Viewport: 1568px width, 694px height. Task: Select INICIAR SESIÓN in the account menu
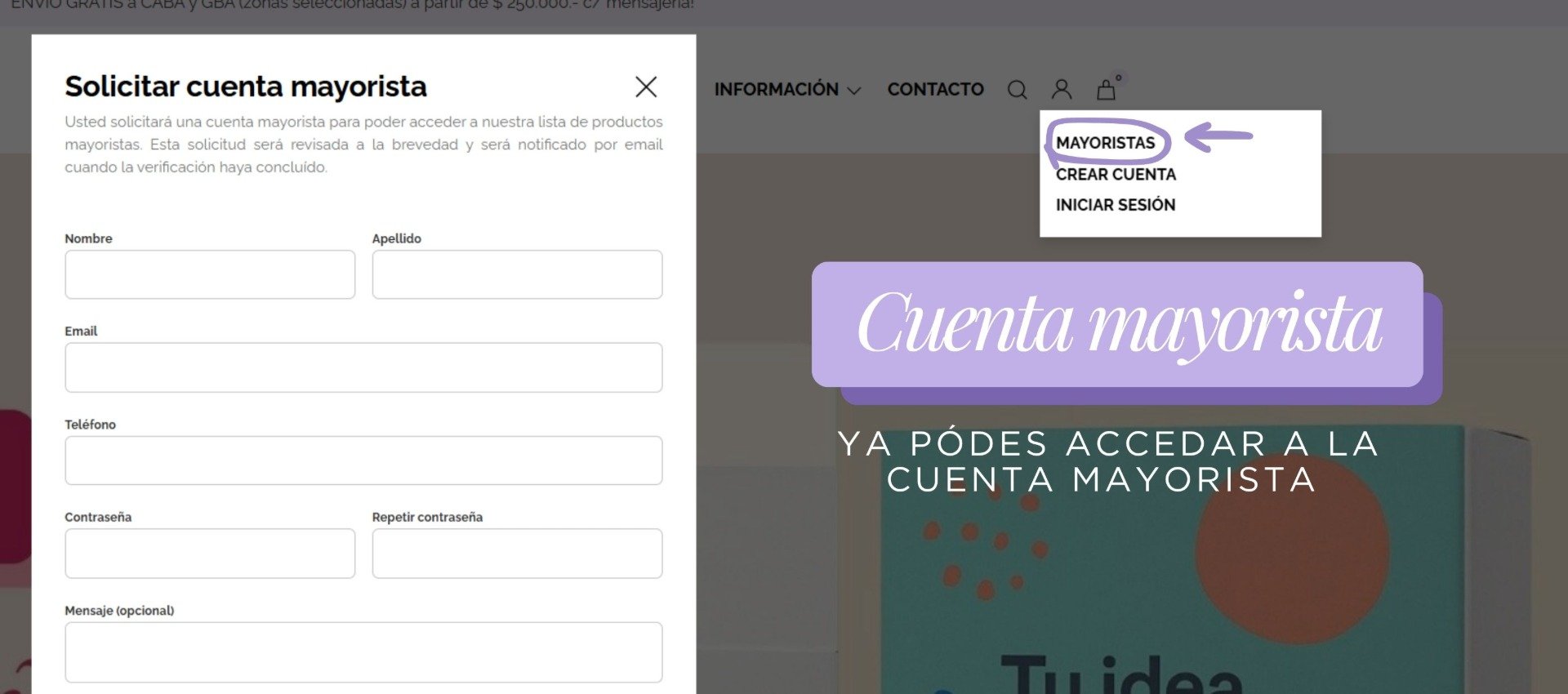pos(1116,205)
